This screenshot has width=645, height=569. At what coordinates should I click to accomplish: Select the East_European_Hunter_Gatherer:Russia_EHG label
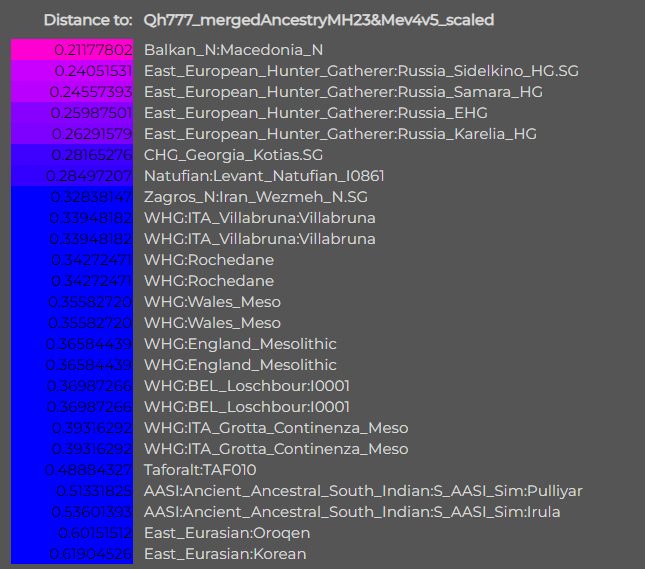[316, 113]
